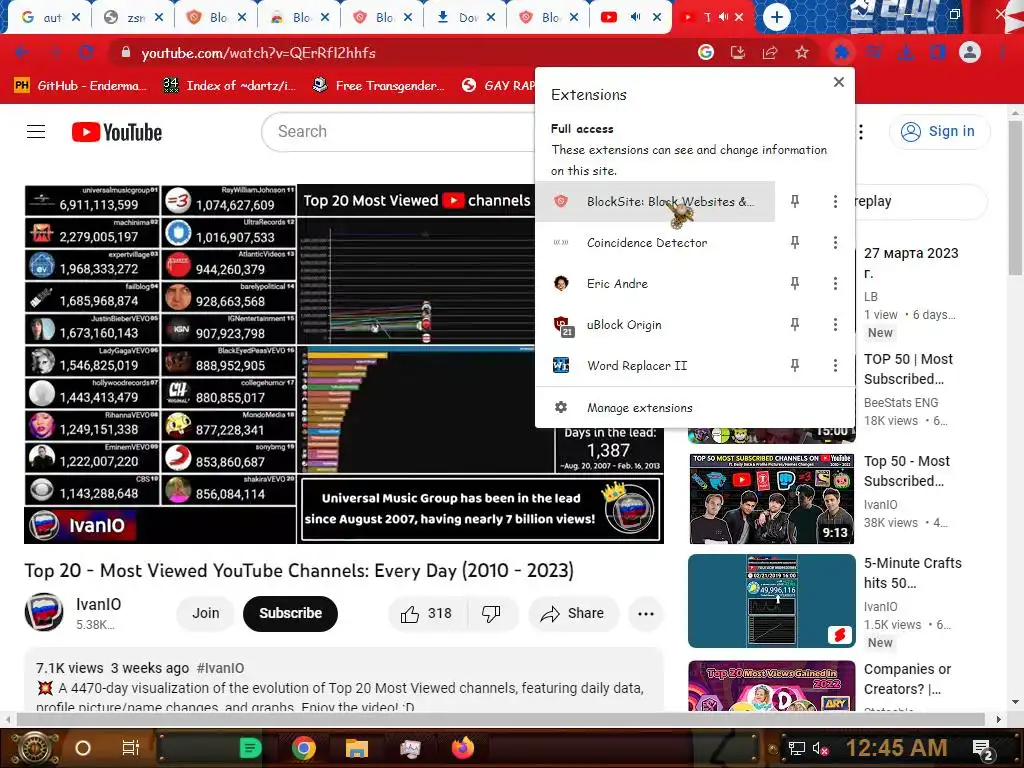Open the Chrome profile avatar

[x=970, y=52]
